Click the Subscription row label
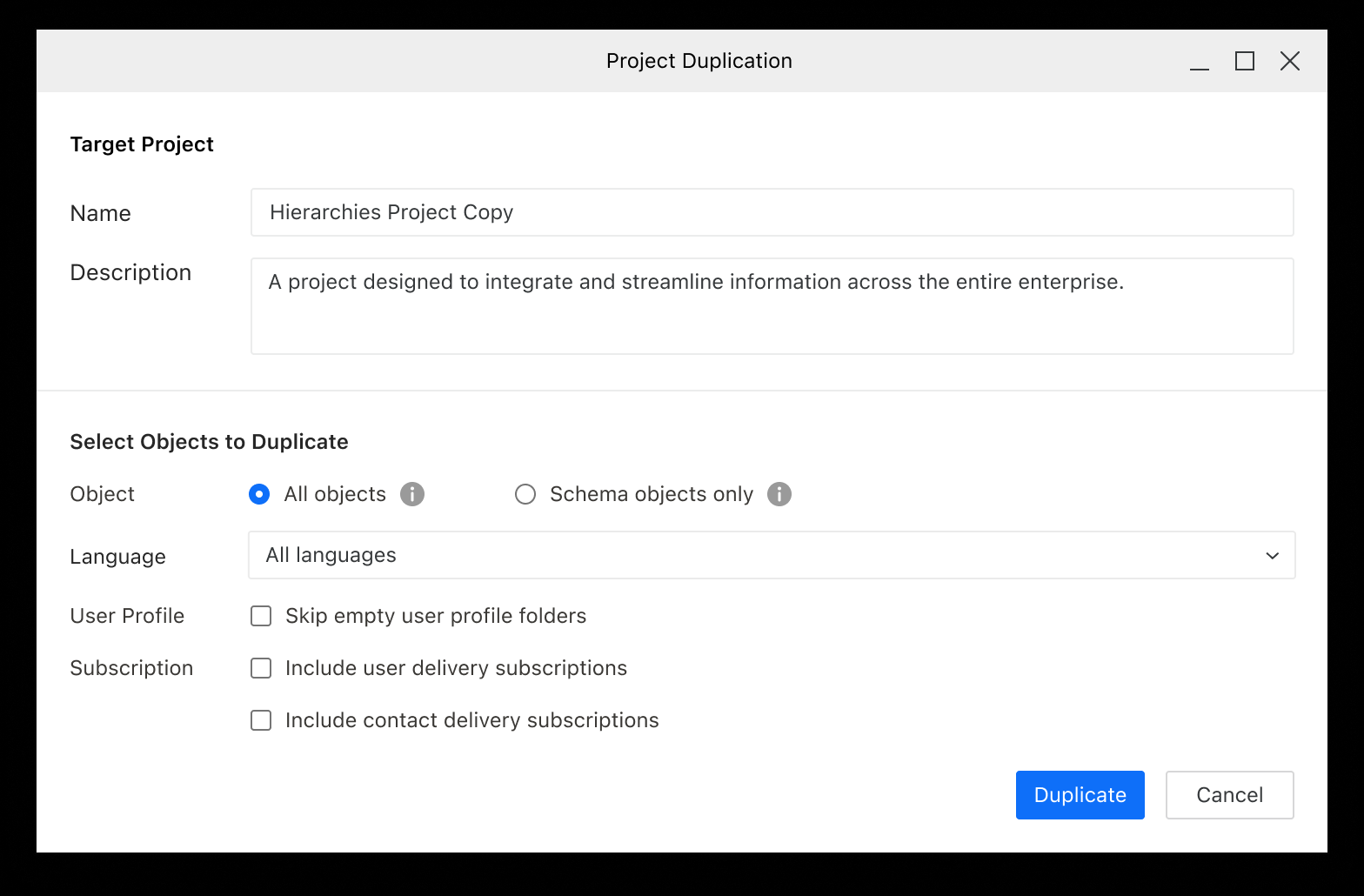Image resolution: width=1364 pixels, height=896 pixels. click(x=131, y=668)
